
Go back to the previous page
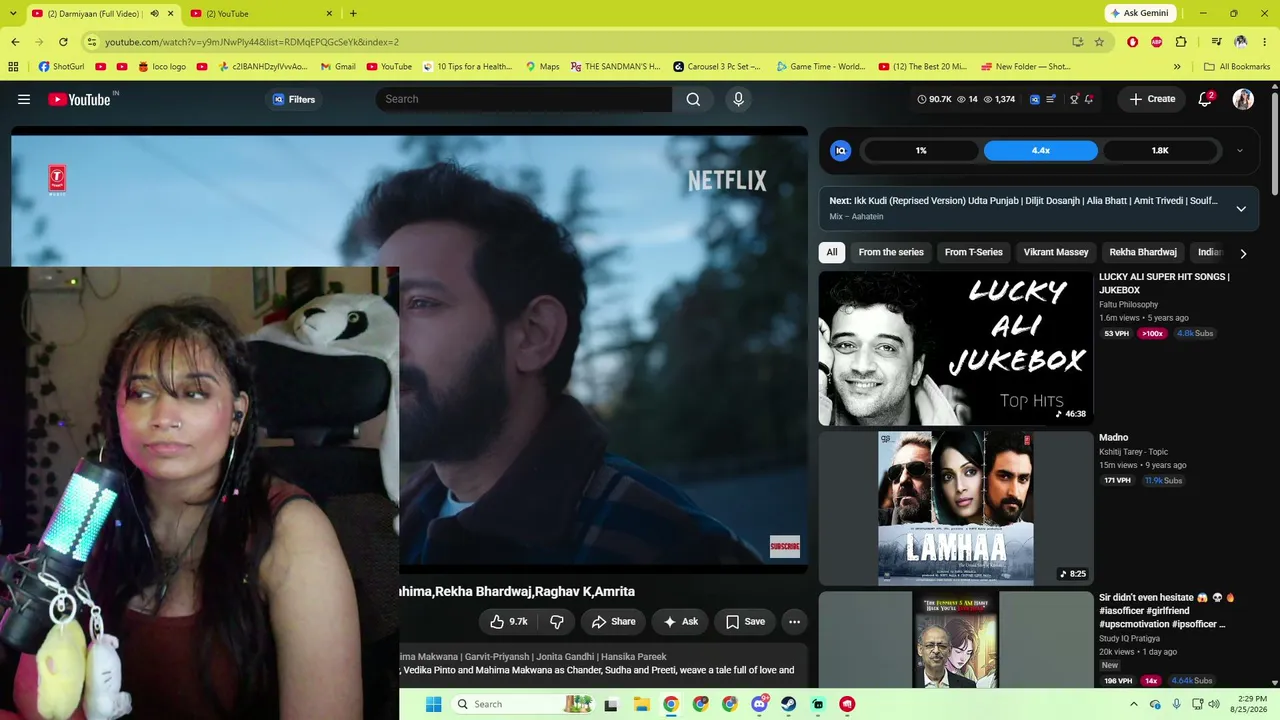coord(15,42)
